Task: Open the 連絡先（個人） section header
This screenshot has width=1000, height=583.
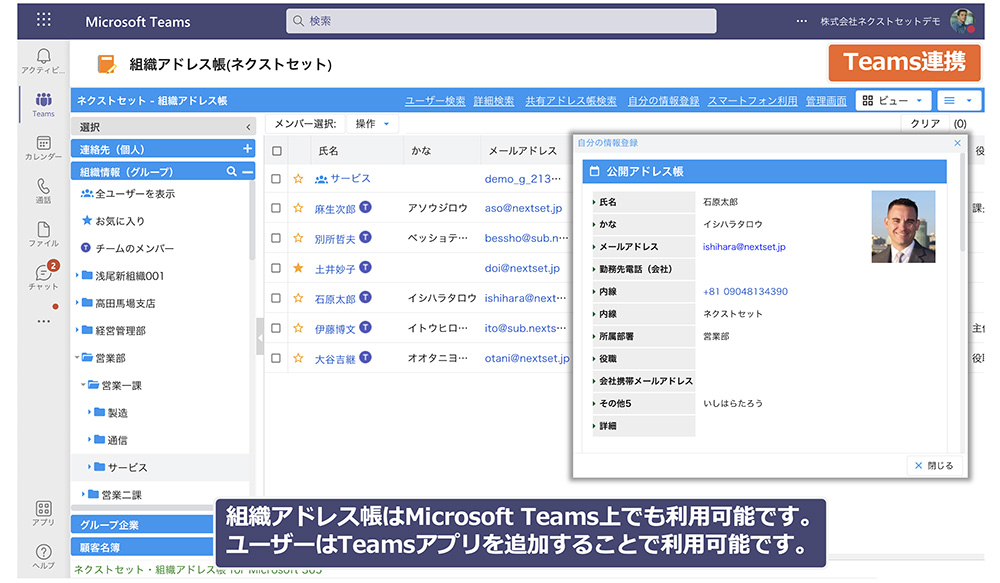Action: (163, 149)
